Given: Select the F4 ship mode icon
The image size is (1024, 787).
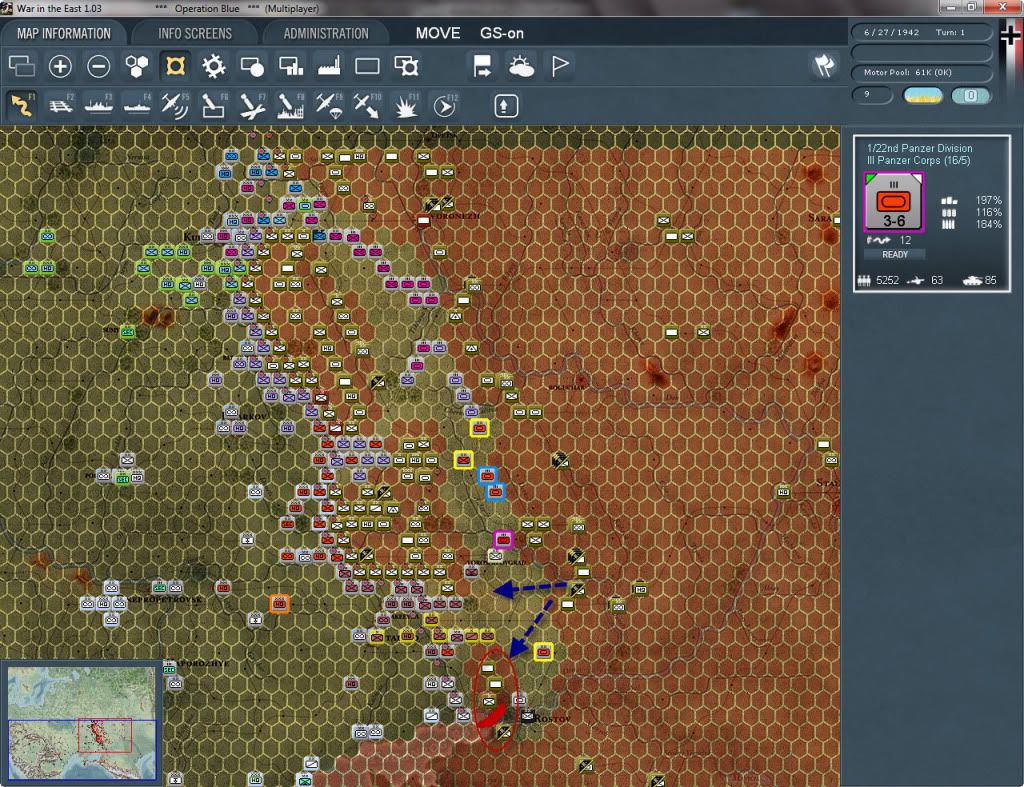Looking at the screenshot, I should pos(137,105).
